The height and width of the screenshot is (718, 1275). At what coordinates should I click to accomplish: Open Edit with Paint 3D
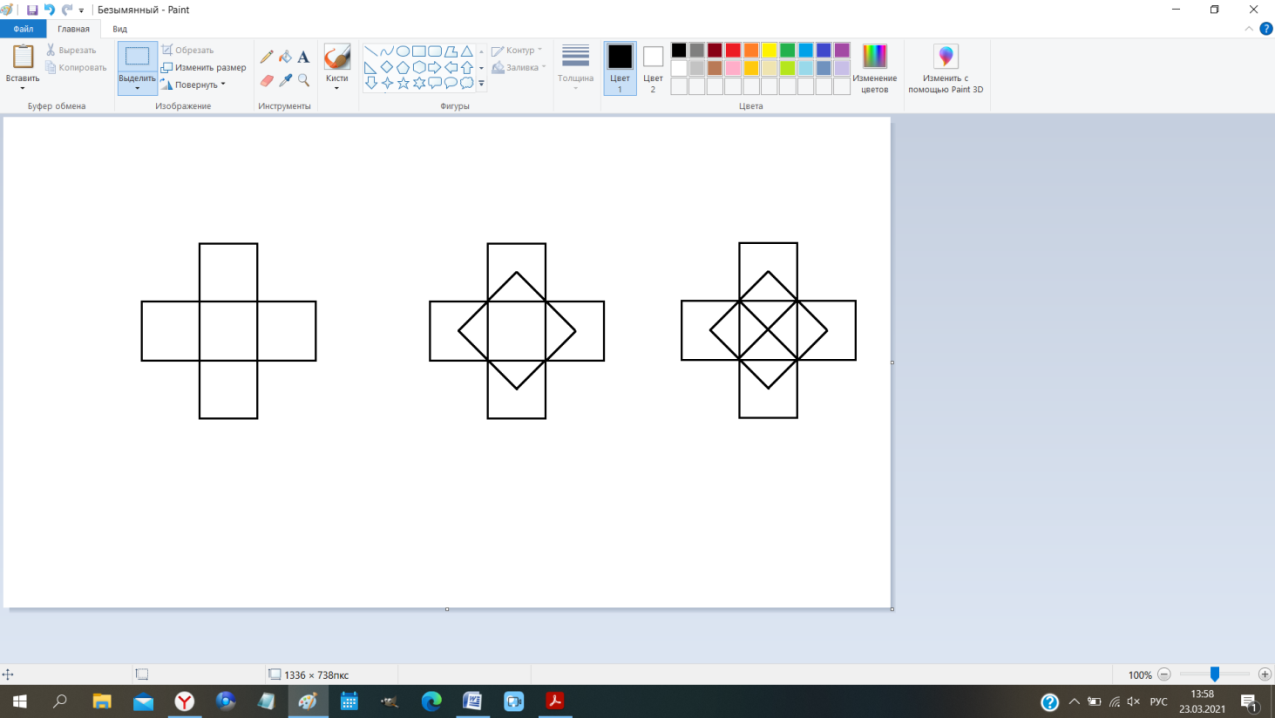point(945,68)
